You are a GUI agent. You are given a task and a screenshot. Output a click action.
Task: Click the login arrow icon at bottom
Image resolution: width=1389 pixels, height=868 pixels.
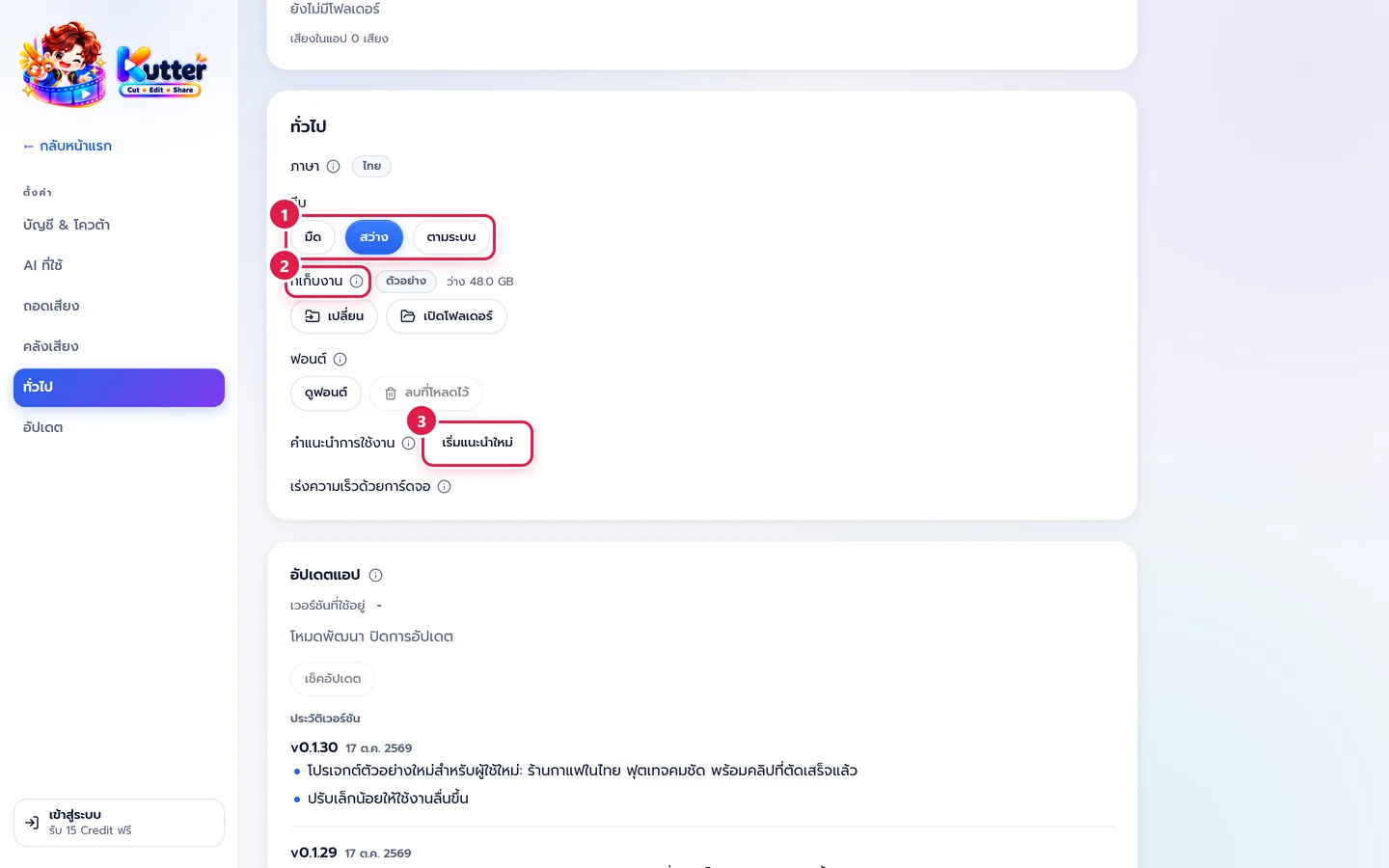click(x=32, y=823)
